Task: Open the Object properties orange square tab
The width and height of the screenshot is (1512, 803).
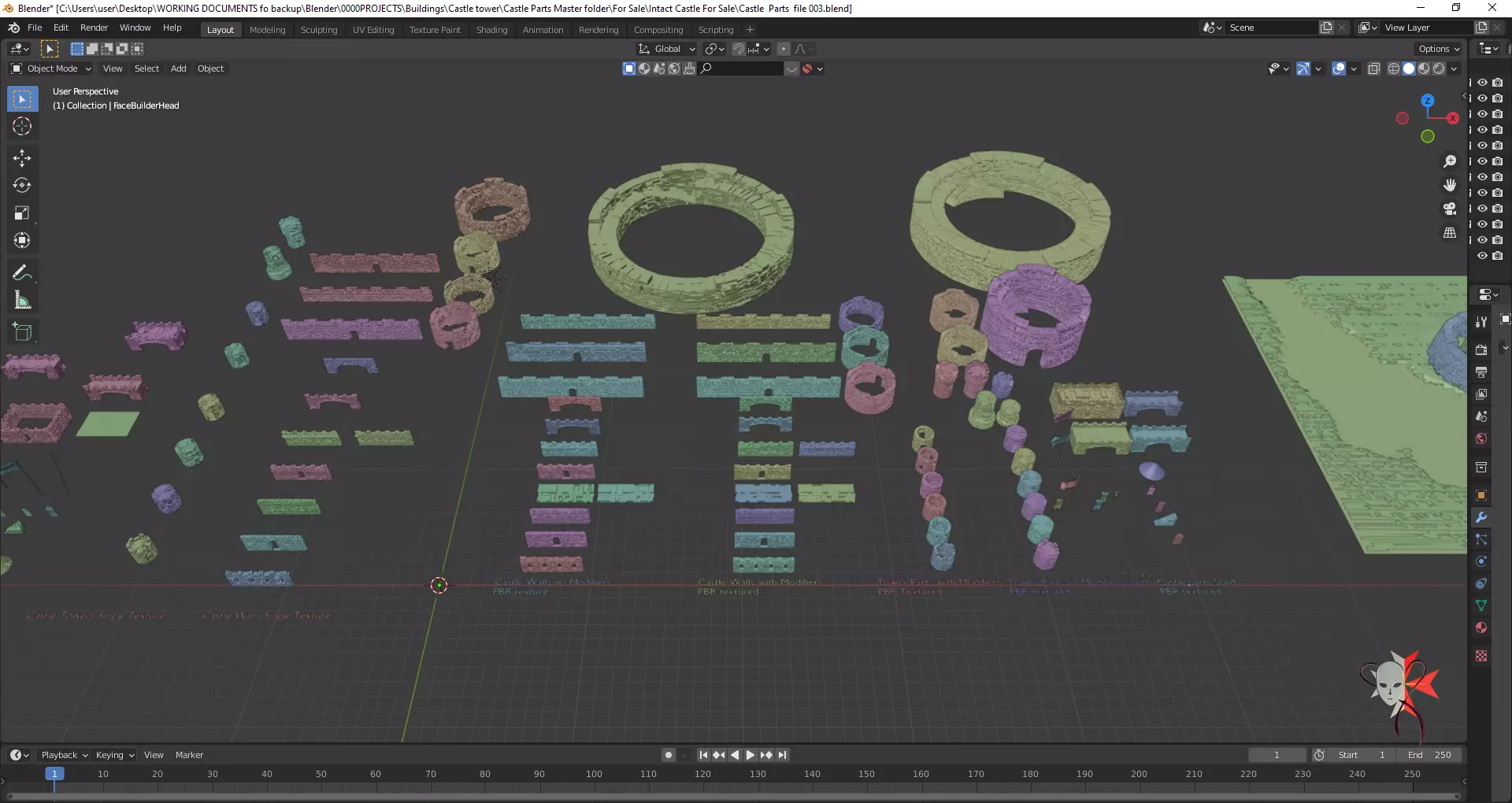Action: [1481, 495]
